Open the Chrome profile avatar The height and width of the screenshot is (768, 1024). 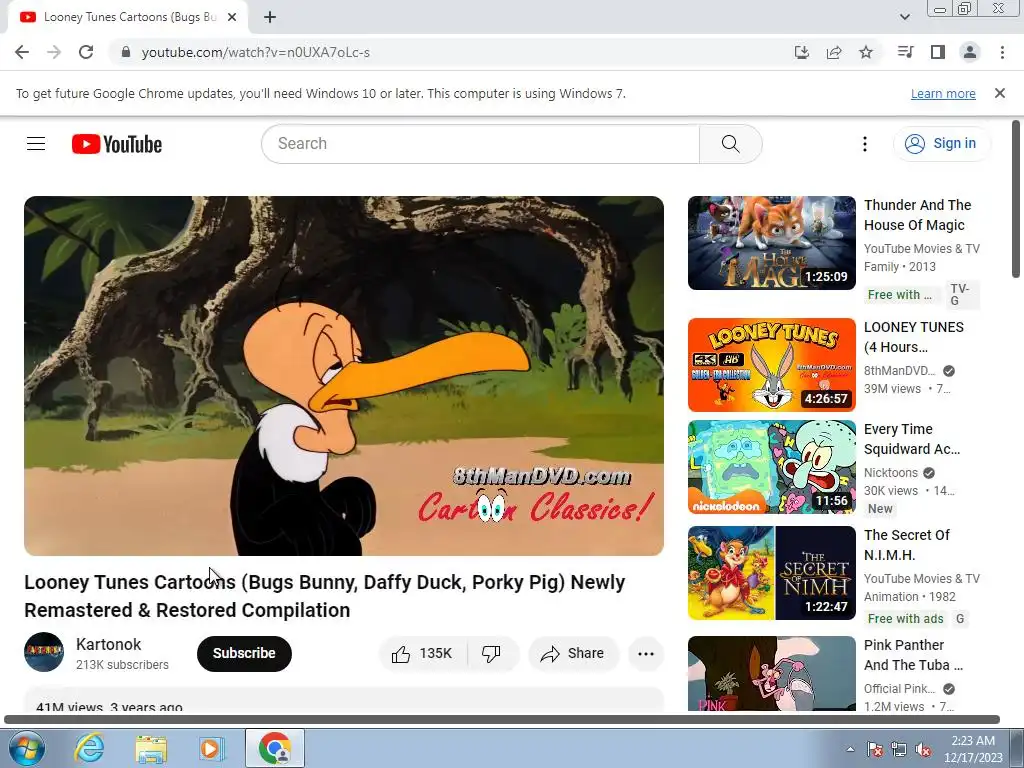pos(970,52)
